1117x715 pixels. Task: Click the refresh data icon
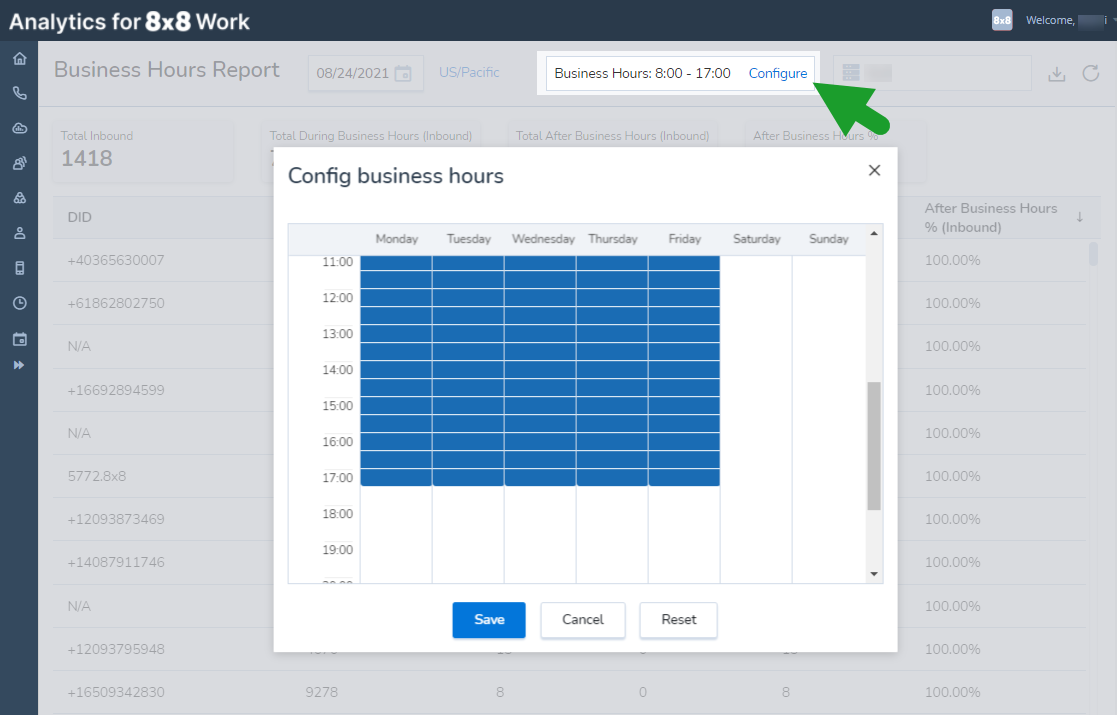pyautogui.click(x=1089, y=72)
